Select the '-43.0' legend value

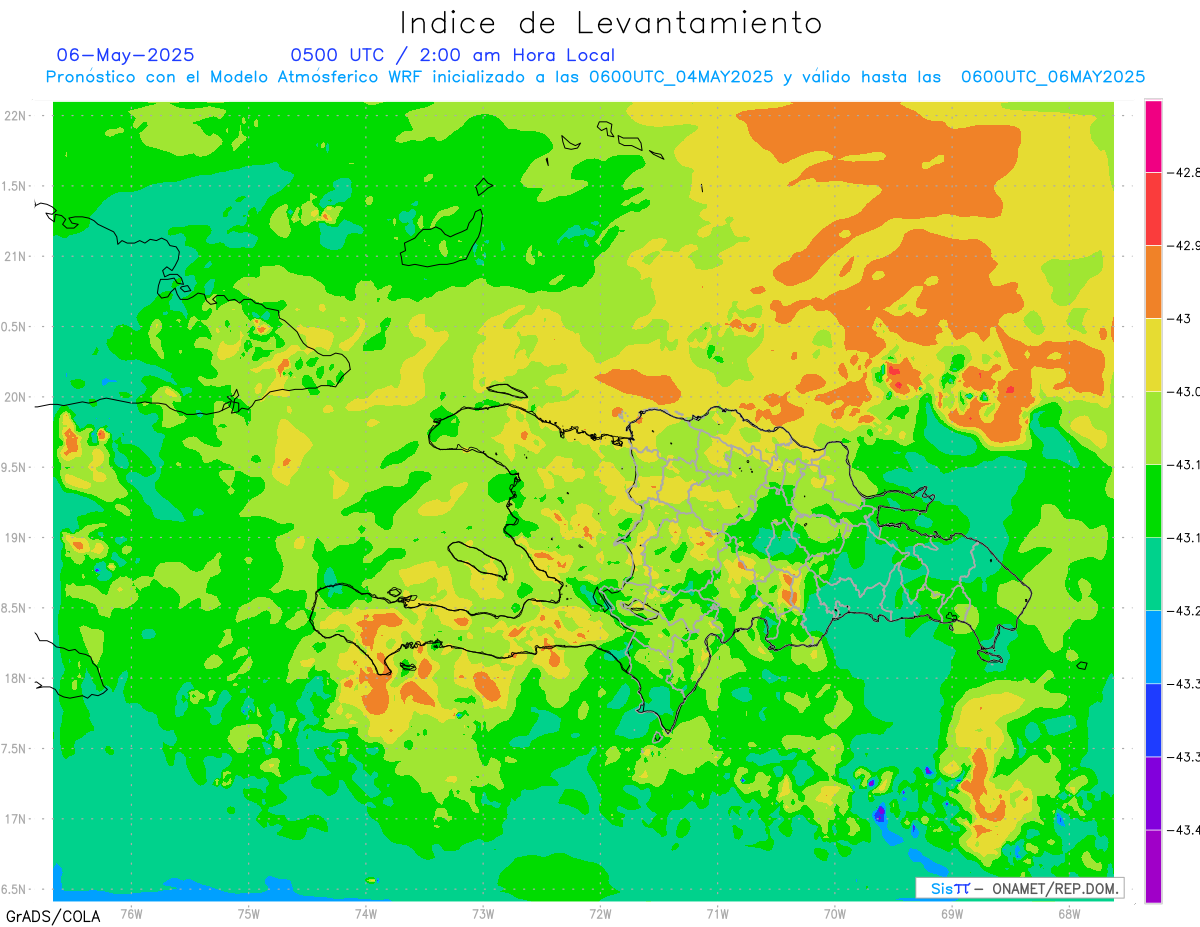click(x=1184, y=391)
